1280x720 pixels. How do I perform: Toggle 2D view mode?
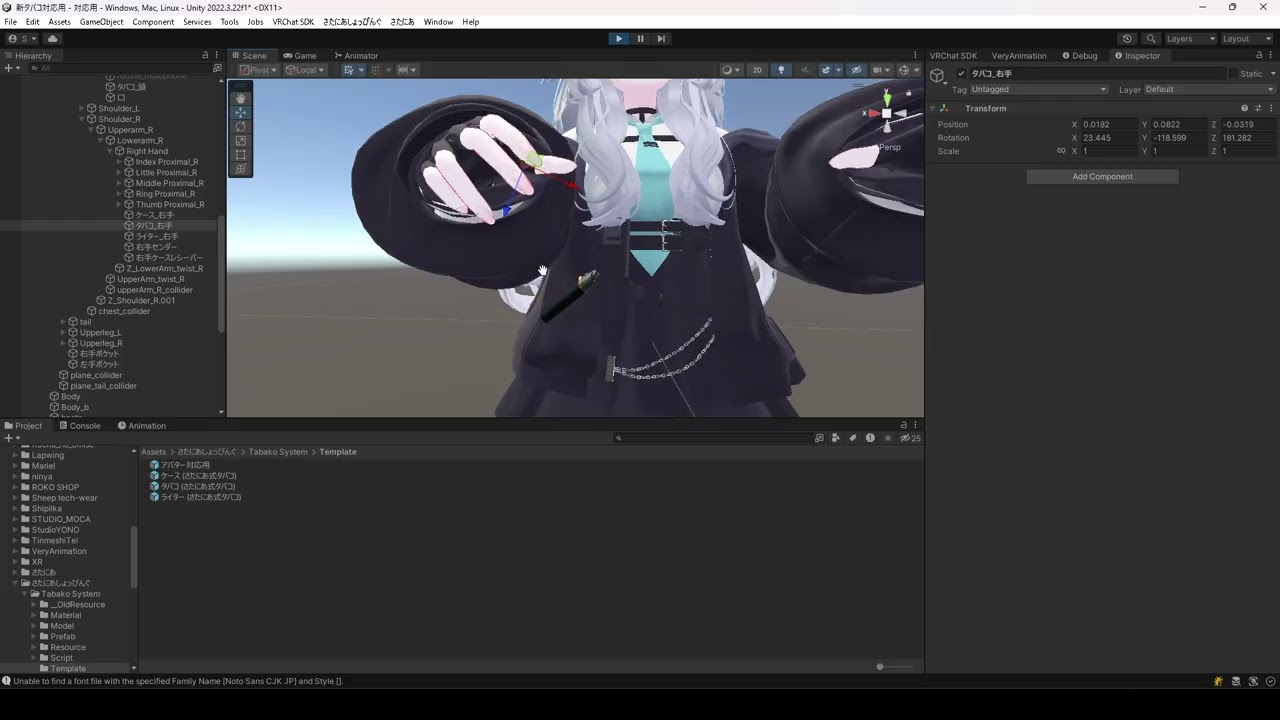tap(757, 70)
